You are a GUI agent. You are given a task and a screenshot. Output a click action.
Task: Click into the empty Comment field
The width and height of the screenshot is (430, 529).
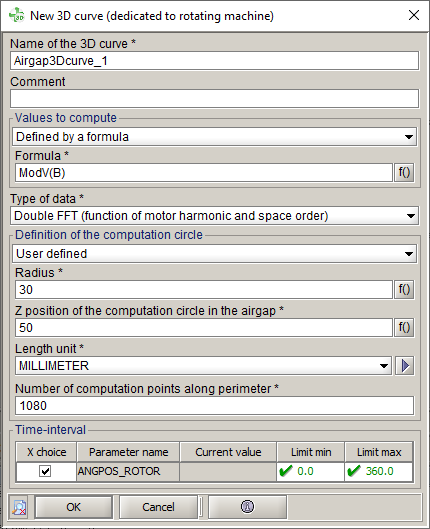pyautogui.click(x=214, y=99)
